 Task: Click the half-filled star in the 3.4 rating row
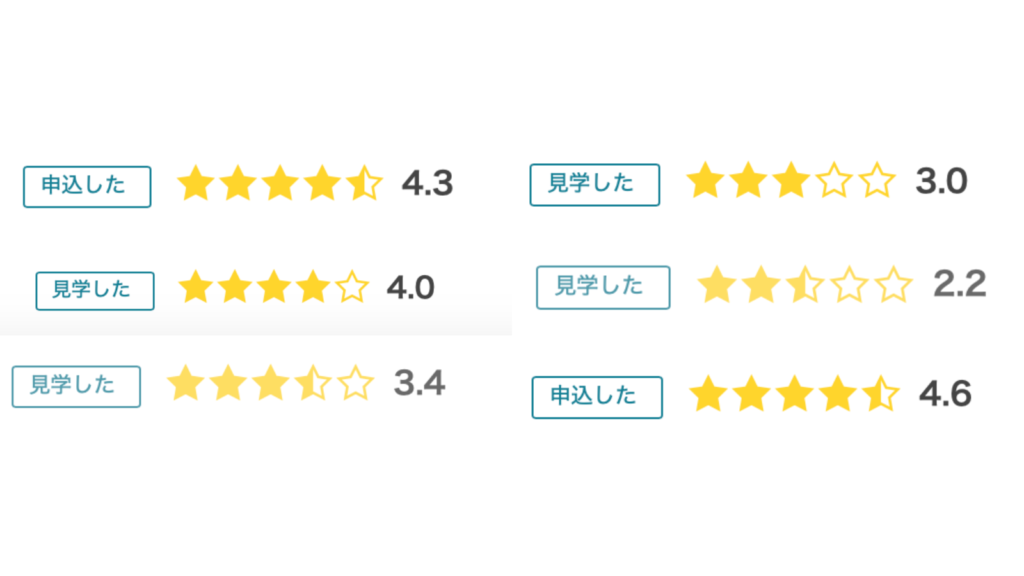coord(313,383)
